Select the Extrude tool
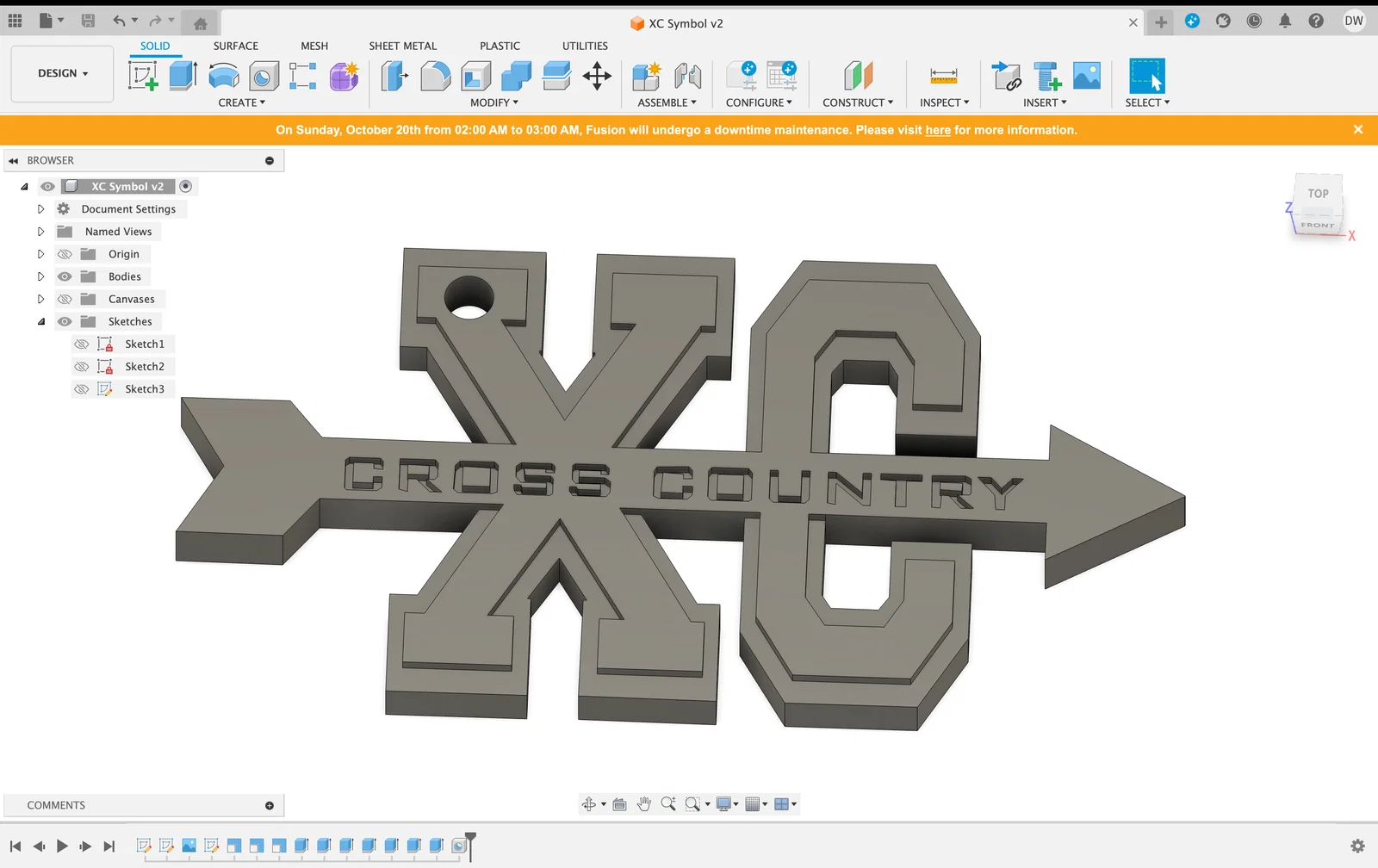This screenshot has height=868, width=1378. point(183,76)
